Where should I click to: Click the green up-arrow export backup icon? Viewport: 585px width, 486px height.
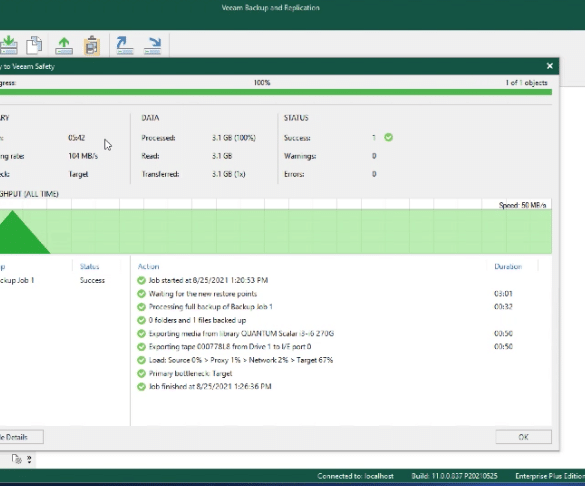coord(64,46)
